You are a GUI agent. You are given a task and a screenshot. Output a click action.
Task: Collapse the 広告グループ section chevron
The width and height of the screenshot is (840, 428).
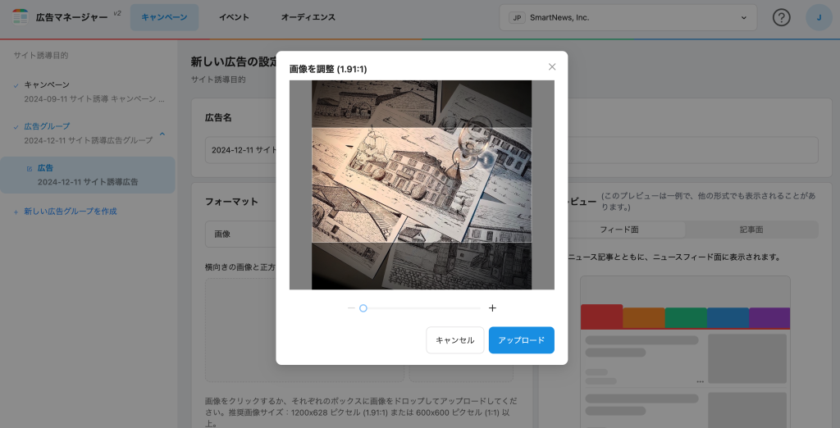click(162, 133)
